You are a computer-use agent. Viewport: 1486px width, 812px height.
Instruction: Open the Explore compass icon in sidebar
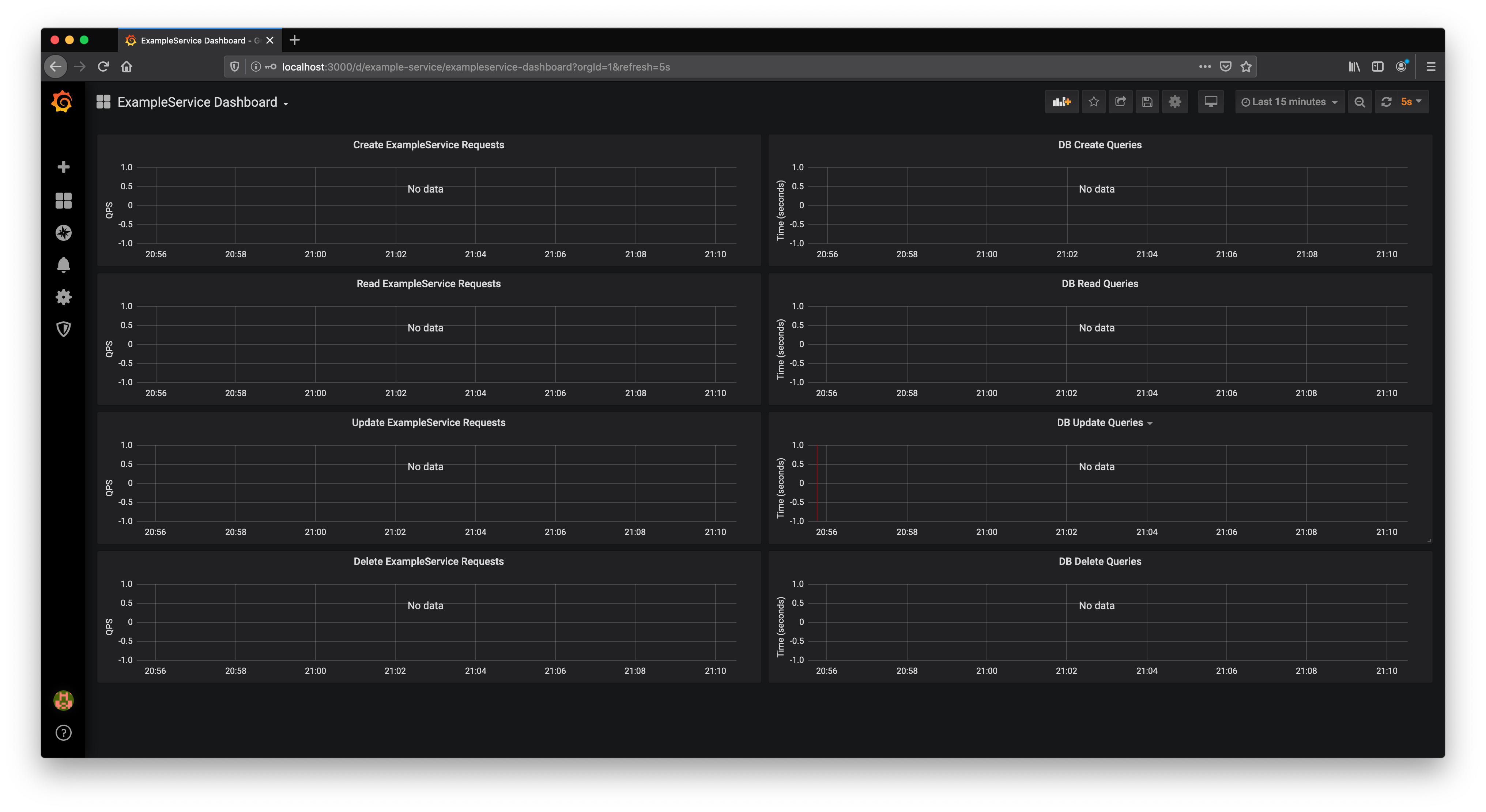(x=64, y=232)
